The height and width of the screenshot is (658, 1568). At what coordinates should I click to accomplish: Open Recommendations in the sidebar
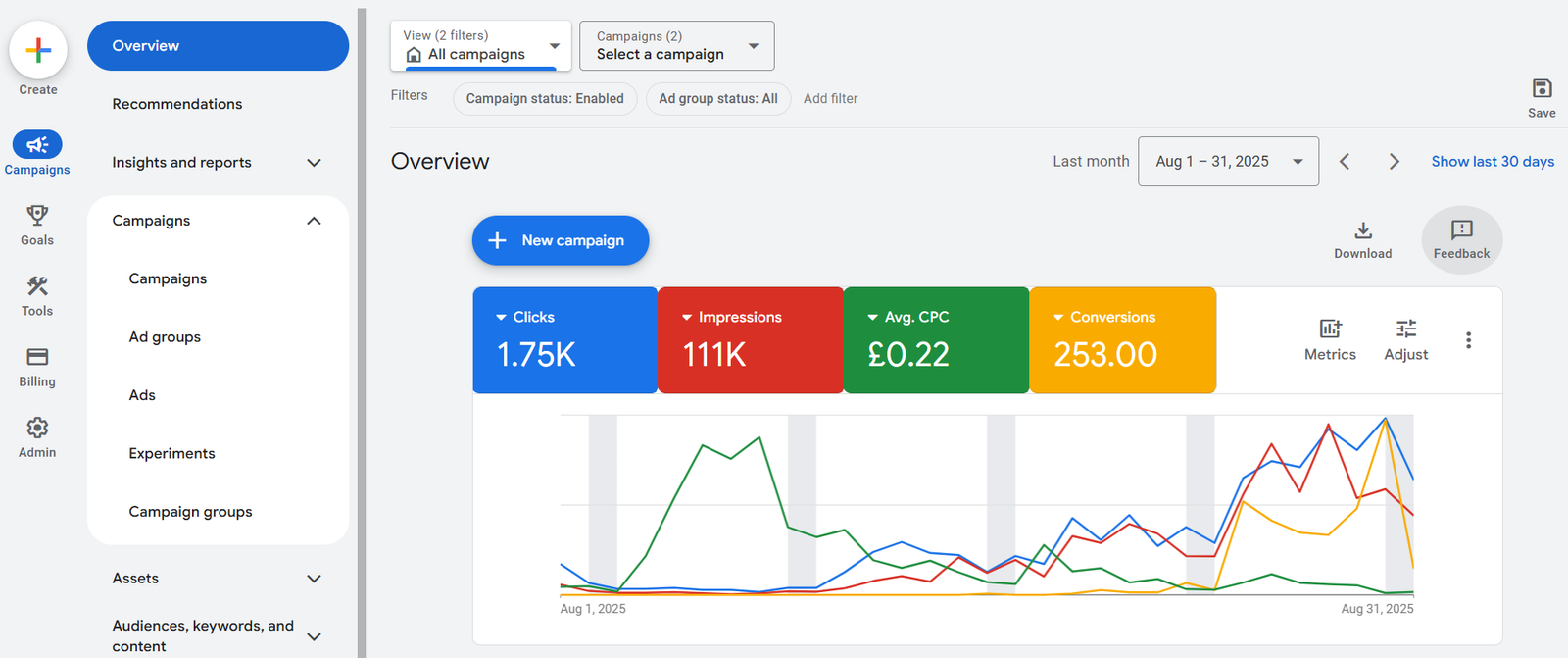(x=177, y=104)
